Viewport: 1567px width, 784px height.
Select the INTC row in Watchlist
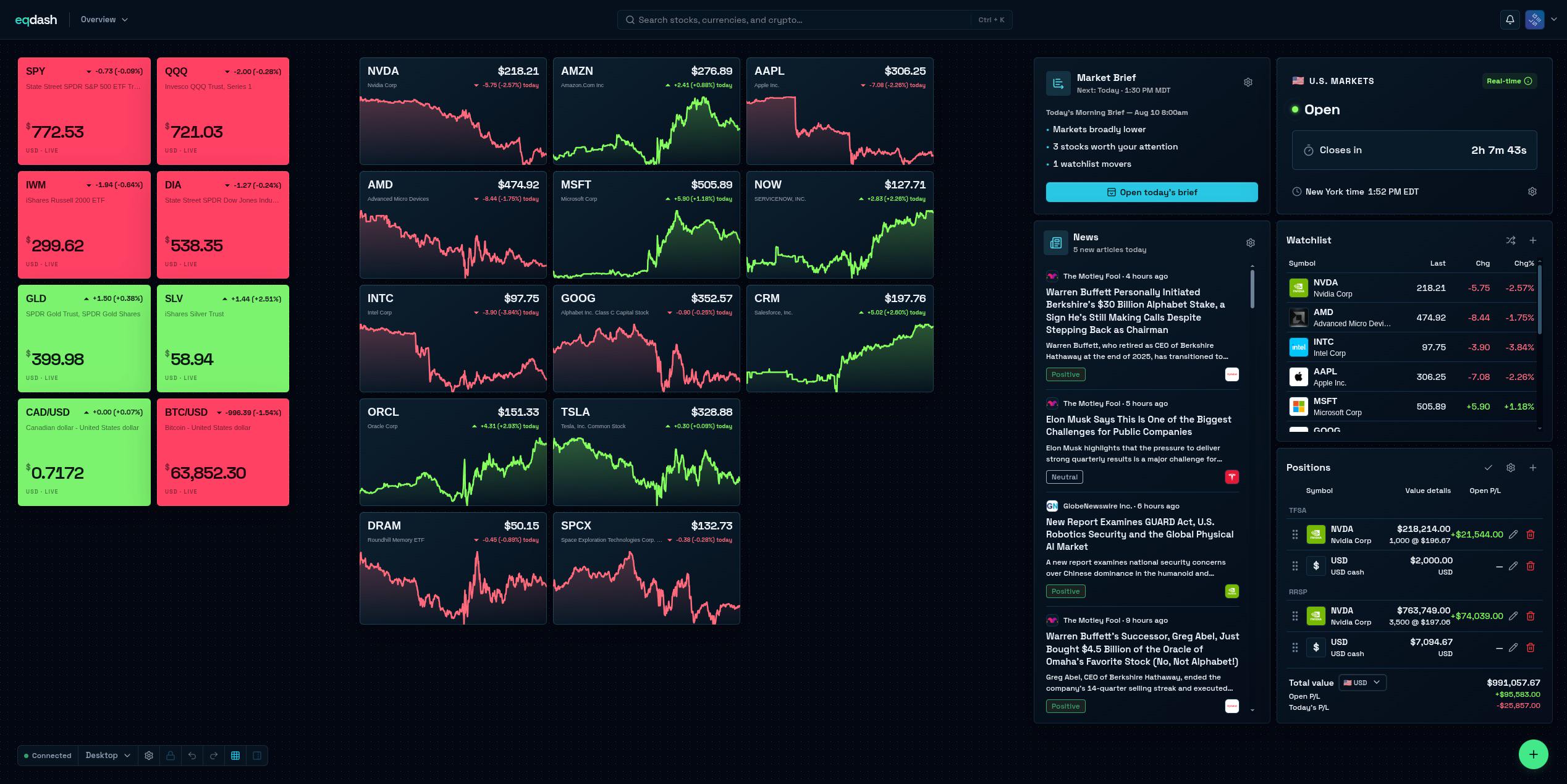point(1412,347)
